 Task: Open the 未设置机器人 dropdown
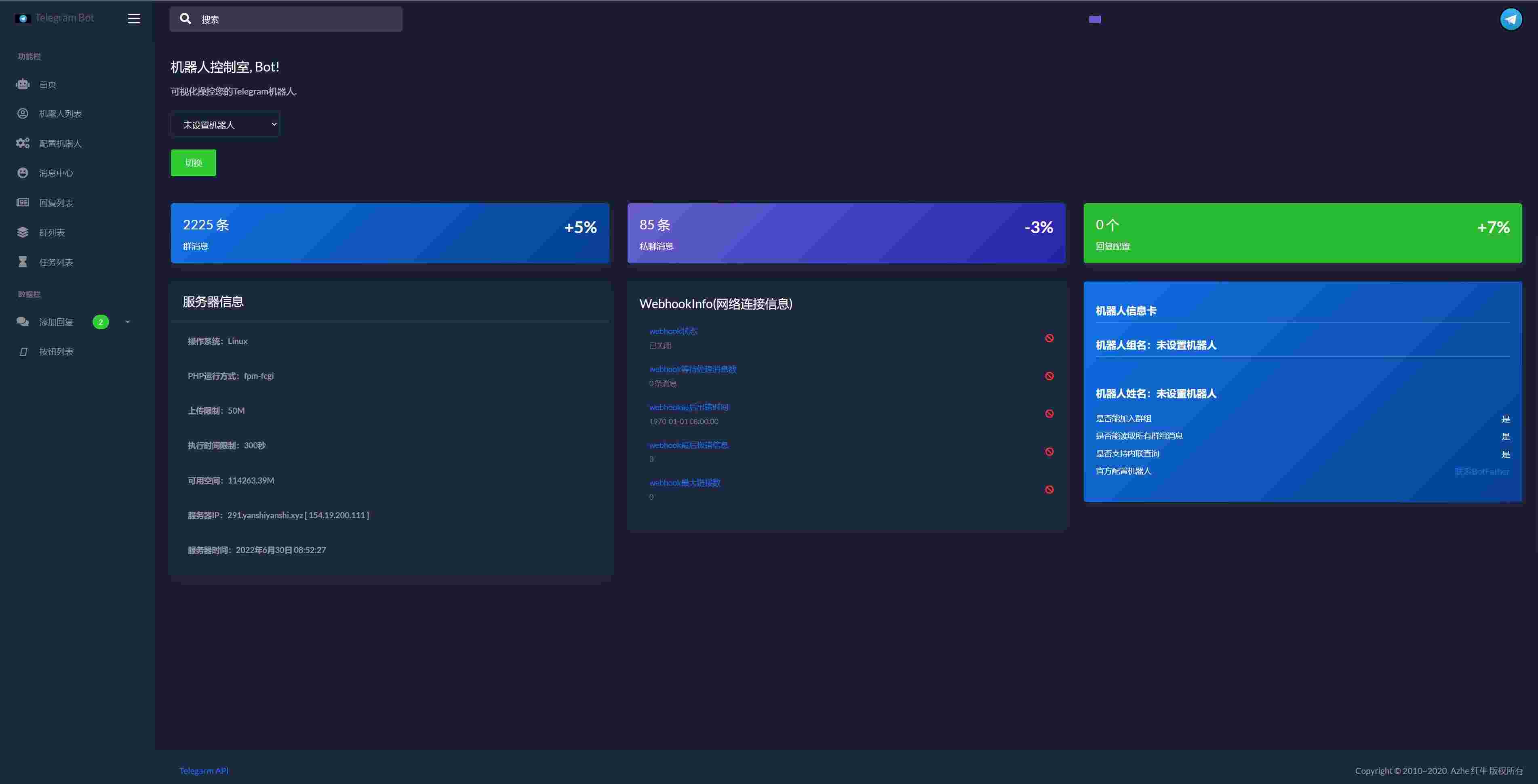225,125
